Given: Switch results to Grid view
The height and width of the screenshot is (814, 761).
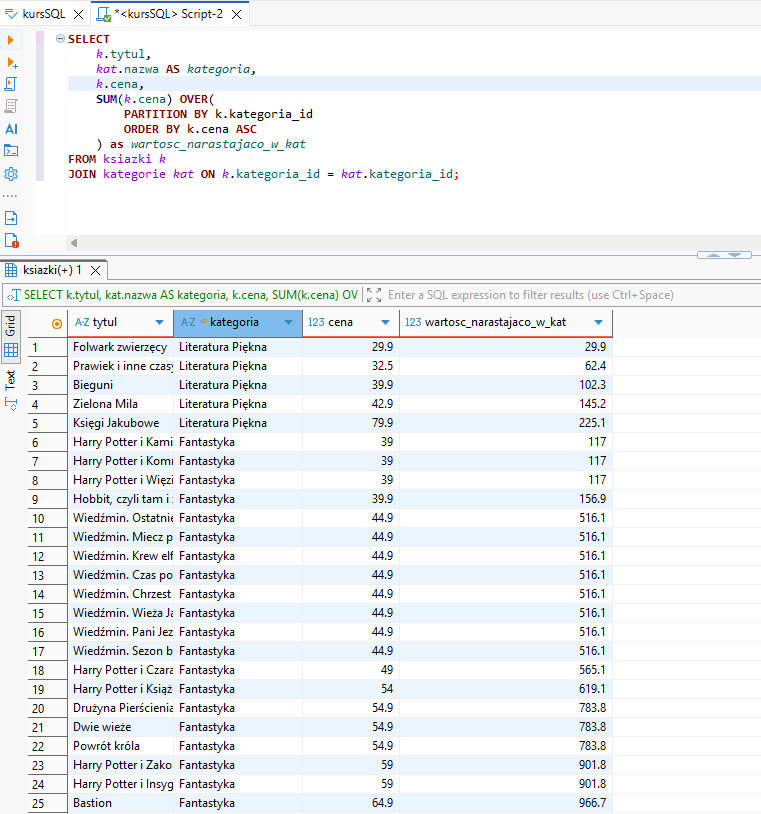Looking at the screenshot, I should pos(11,326).
